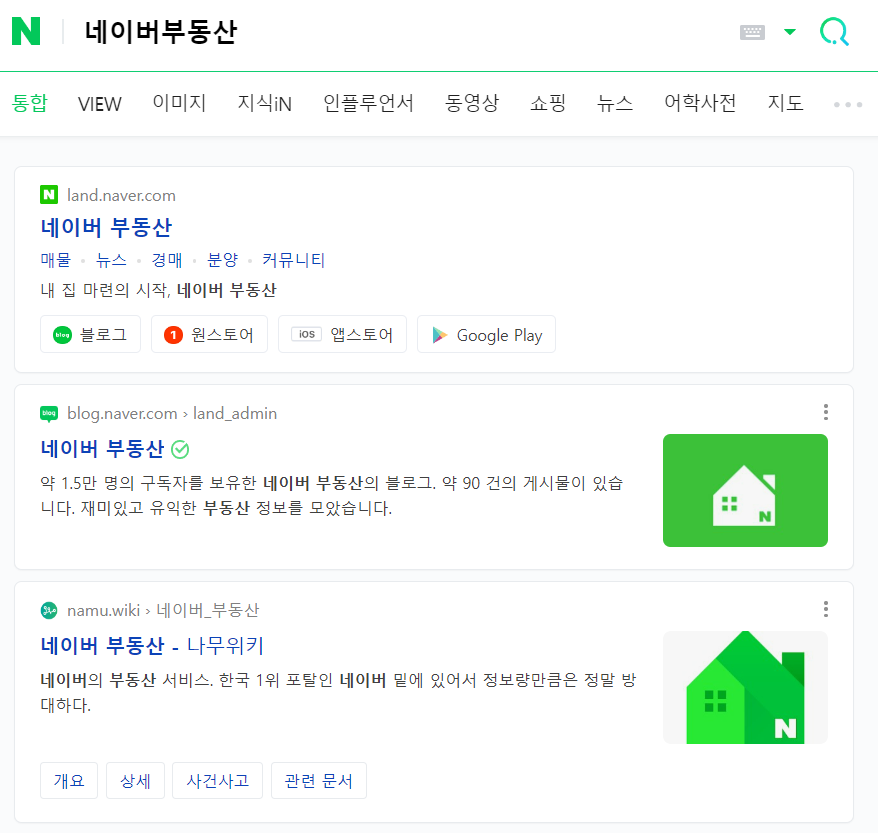This screenshot has width=878, height=833.
Task: Click the verified checkmark badge beside 네이버 부동산
Action: click(x=180, y=450)
